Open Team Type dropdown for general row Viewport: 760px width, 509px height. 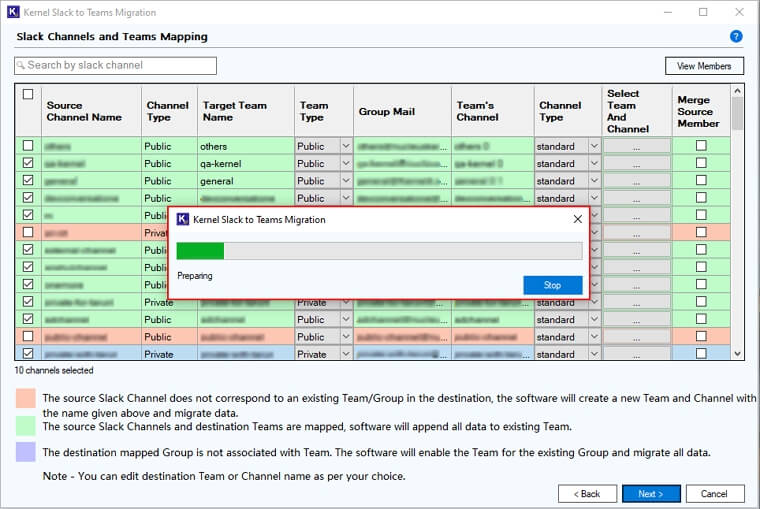346,181
